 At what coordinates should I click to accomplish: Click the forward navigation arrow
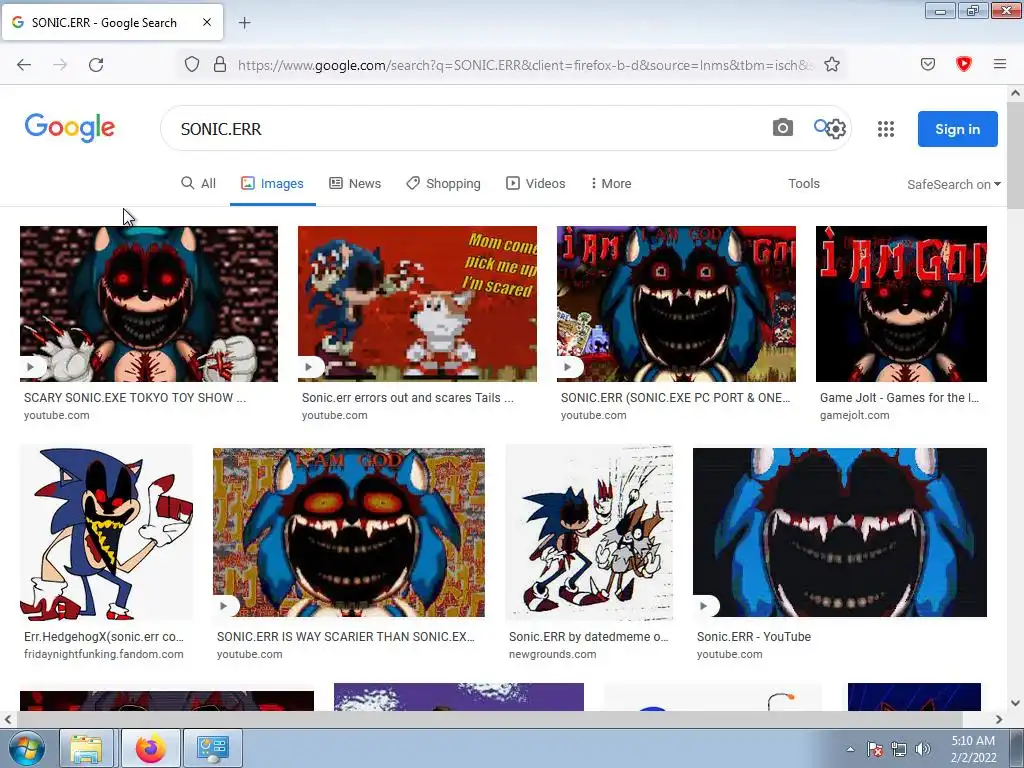[x=60, y=65]
